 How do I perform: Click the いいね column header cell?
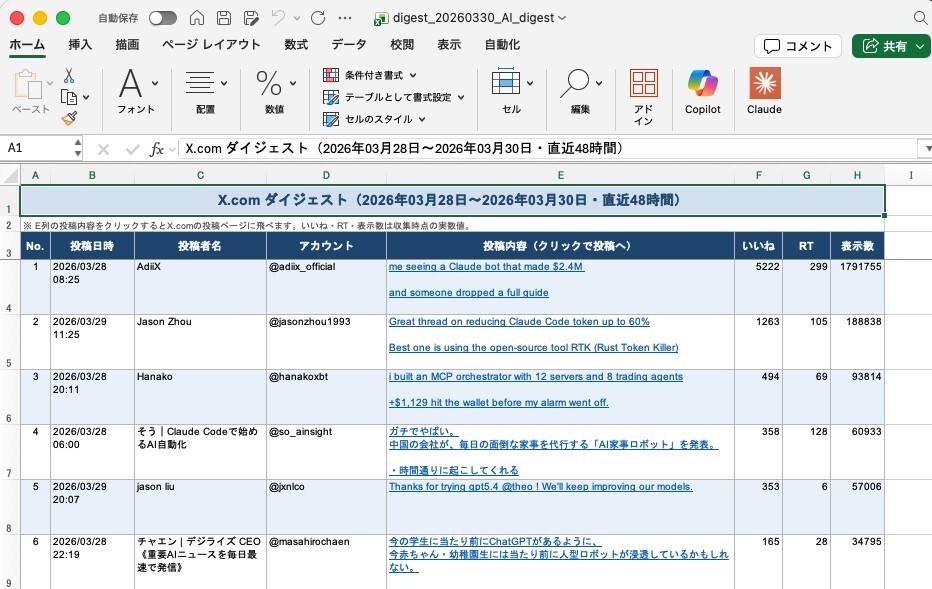click(x=758, y=246)
